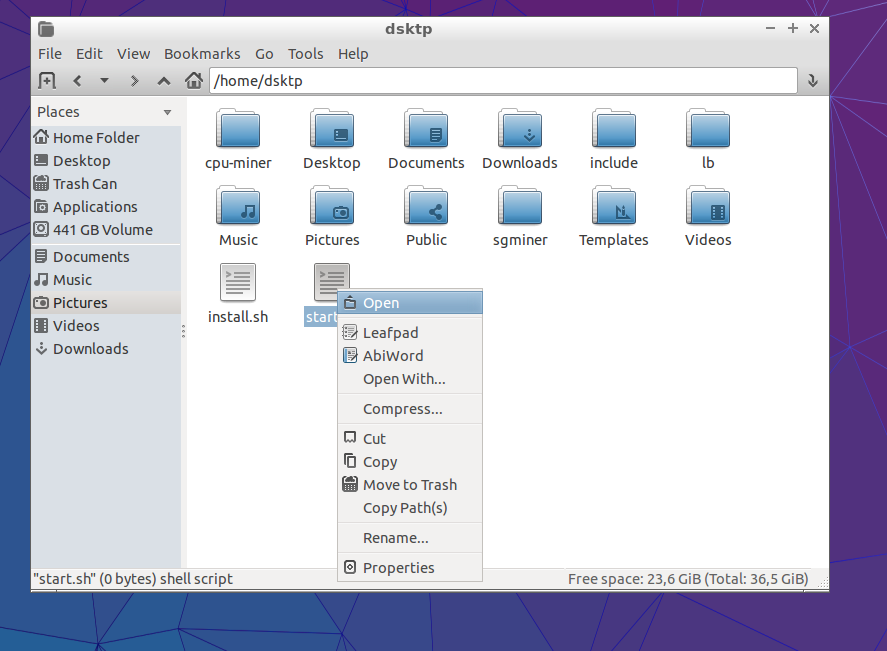Click the /home/dsktp path field
Image resolution: width=887 pixels, height=651 pixels.
coord(500,81)
